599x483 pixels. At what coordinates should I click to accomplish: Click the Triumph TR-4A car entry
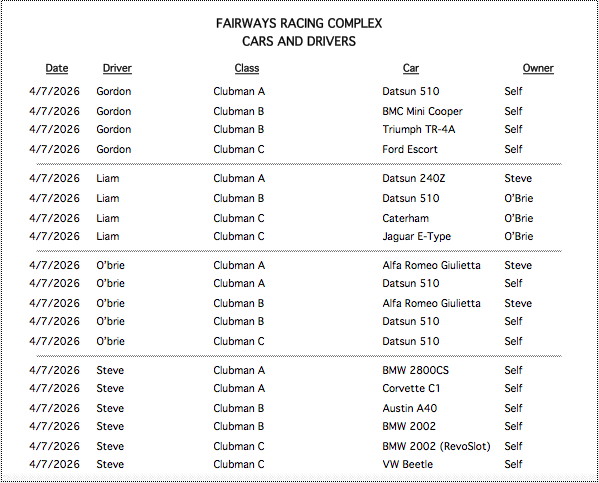click(x=419, y=130)
